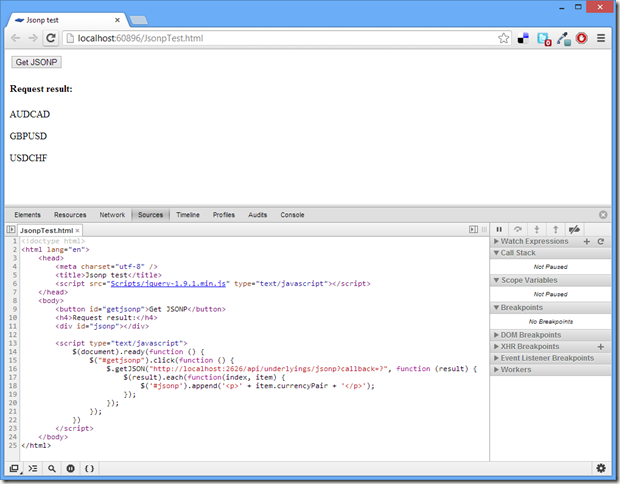Open the red circular extension icon
This screenshot has height=484, width=620.
582,38
